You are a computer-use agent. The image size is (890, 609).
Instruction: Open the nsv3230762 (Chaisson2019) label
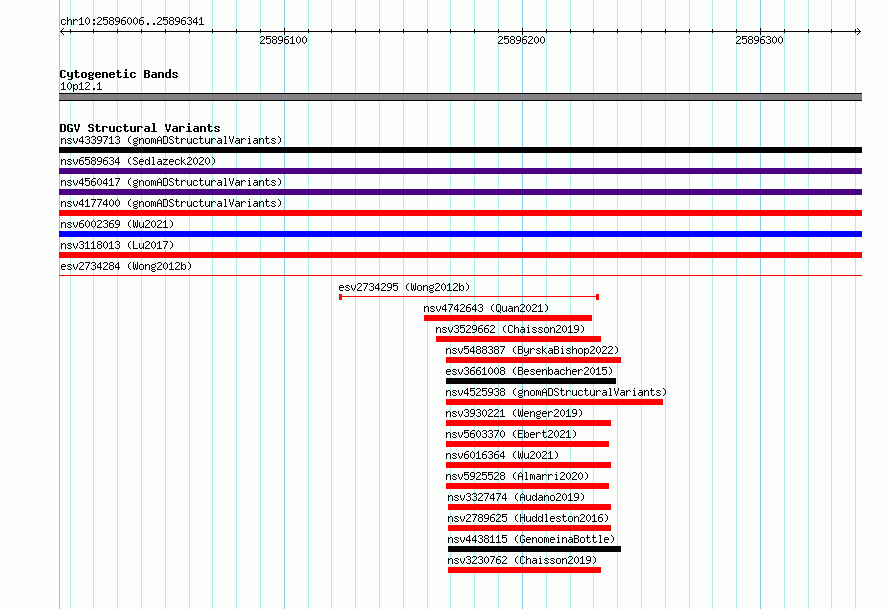coord(522,560)
